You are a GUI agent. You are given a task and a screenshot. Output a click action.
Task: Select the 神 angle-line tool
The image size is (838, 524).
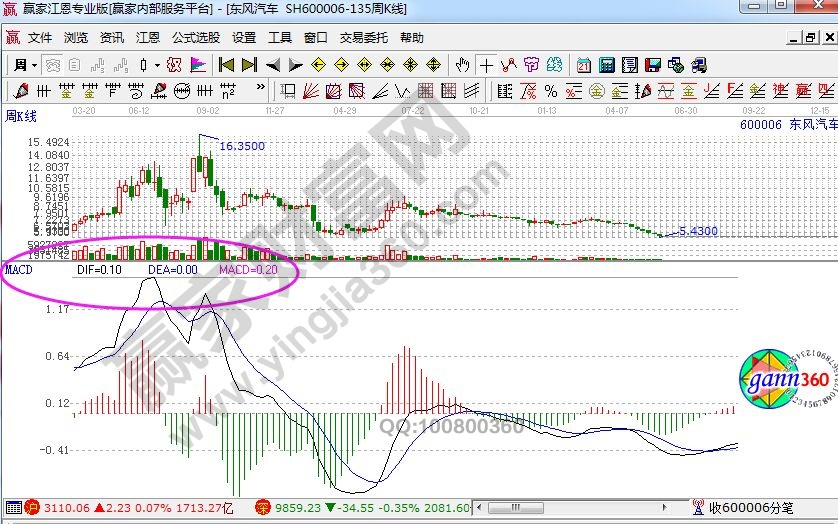[781, 91]
